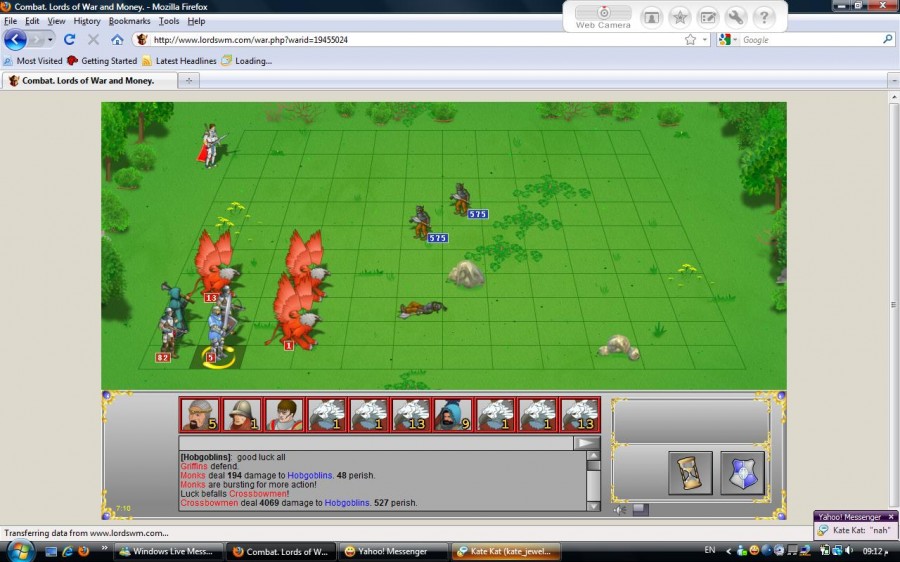Open Most Visited bookmarks folder
900x562 pixels.
tap(33, 61)
